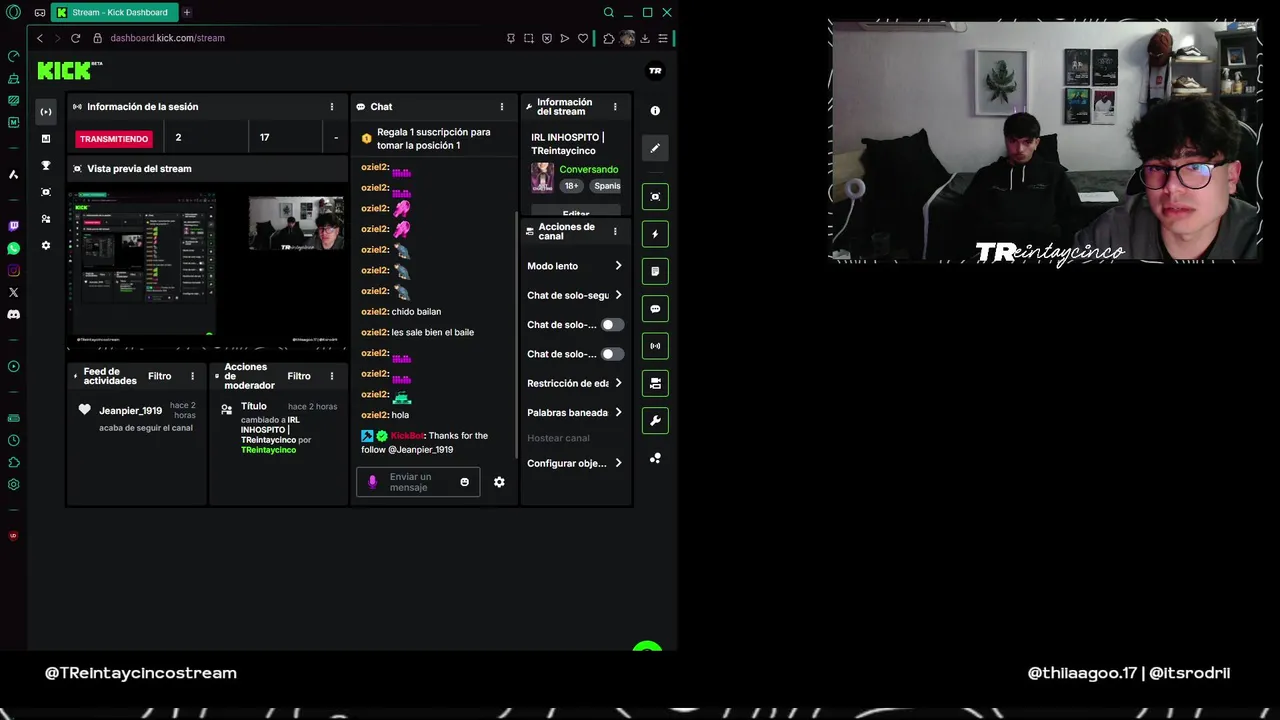Click Filtro in Acciones de moderador
The image size is (1280, 720).
coord(299,376)
